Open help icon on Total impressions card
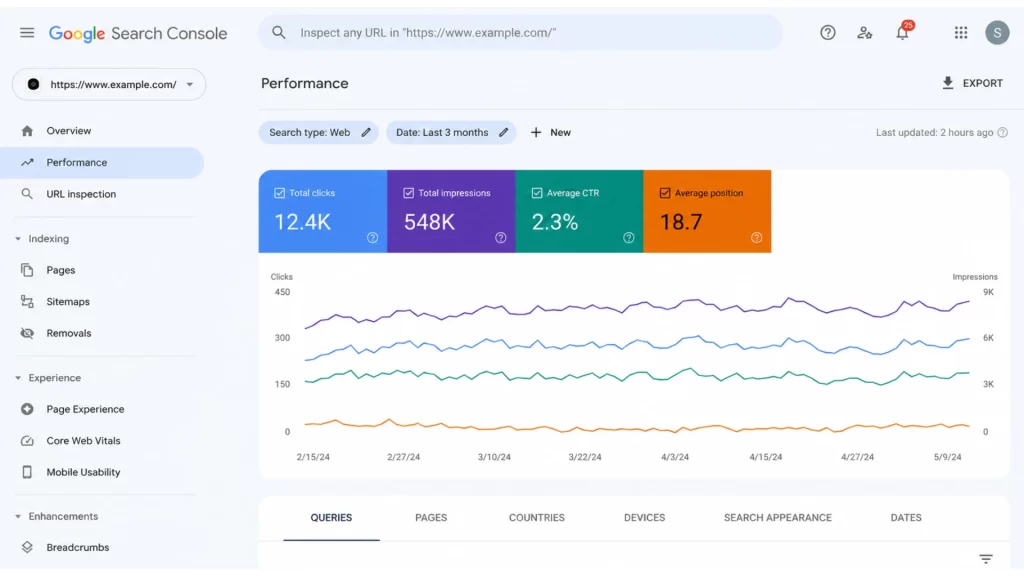Viewport: 1024px width, 576px height. pyautogui.click(x=500, y=238)
